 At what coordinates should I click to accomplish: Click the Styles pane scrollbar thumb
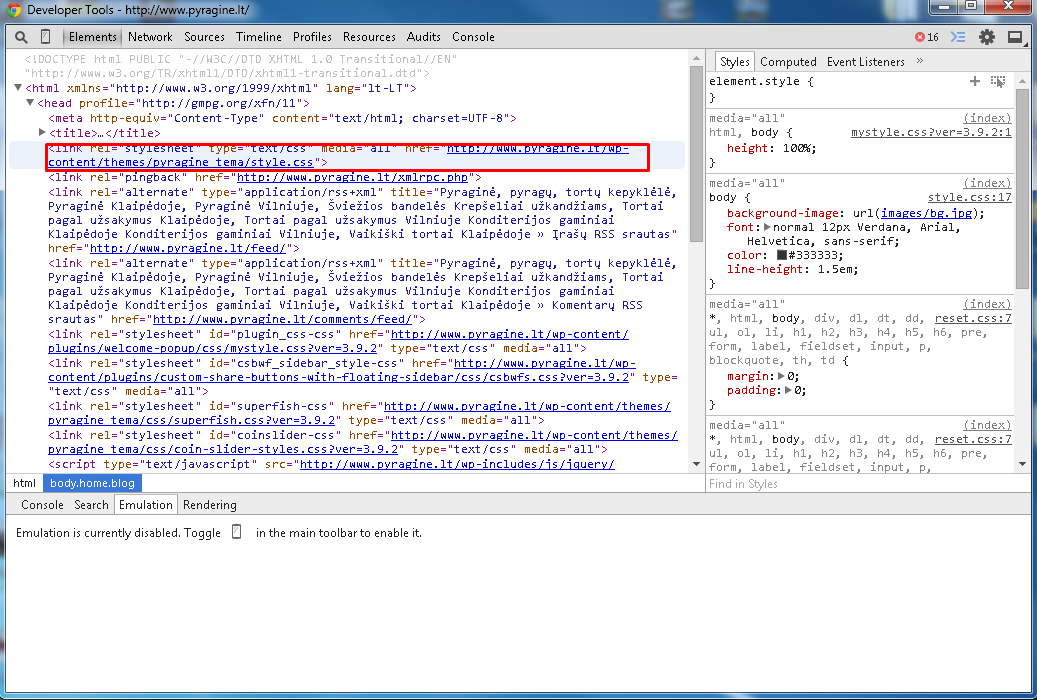point(1022,188)
